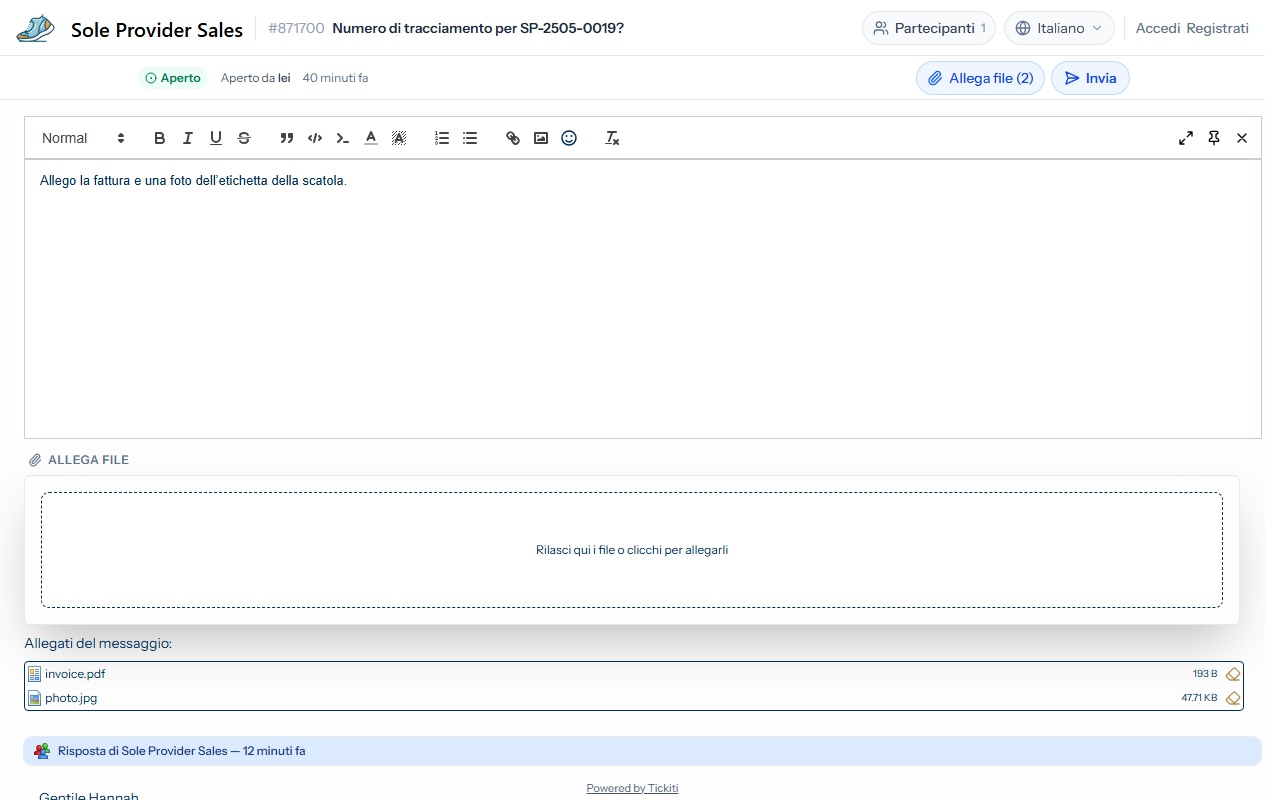
Task: Click the Sole Provider Sales shoe logo
Action: tap(36, 28)
